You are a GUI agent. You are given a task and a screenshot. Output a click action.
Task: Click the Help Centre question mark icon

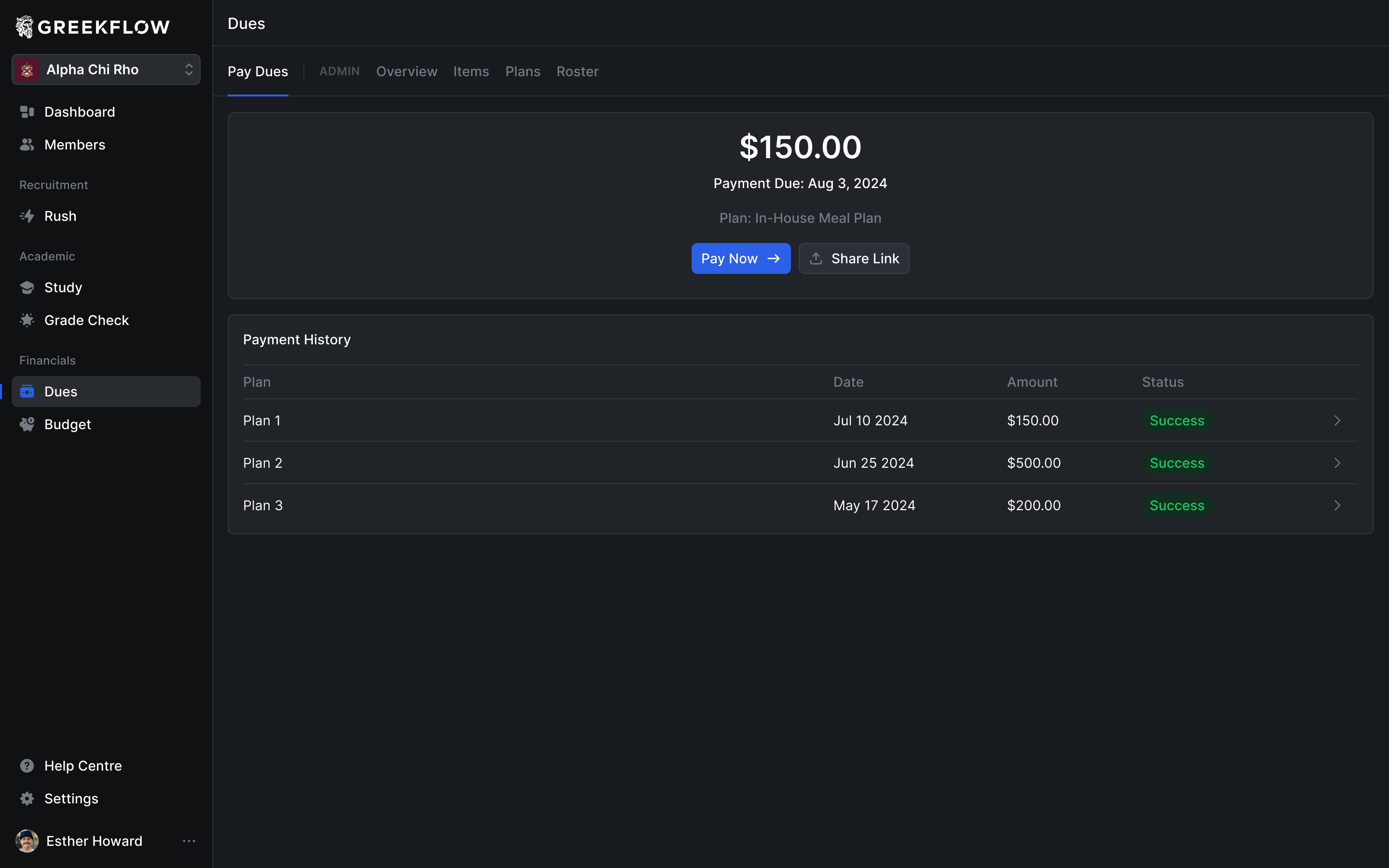27,766
